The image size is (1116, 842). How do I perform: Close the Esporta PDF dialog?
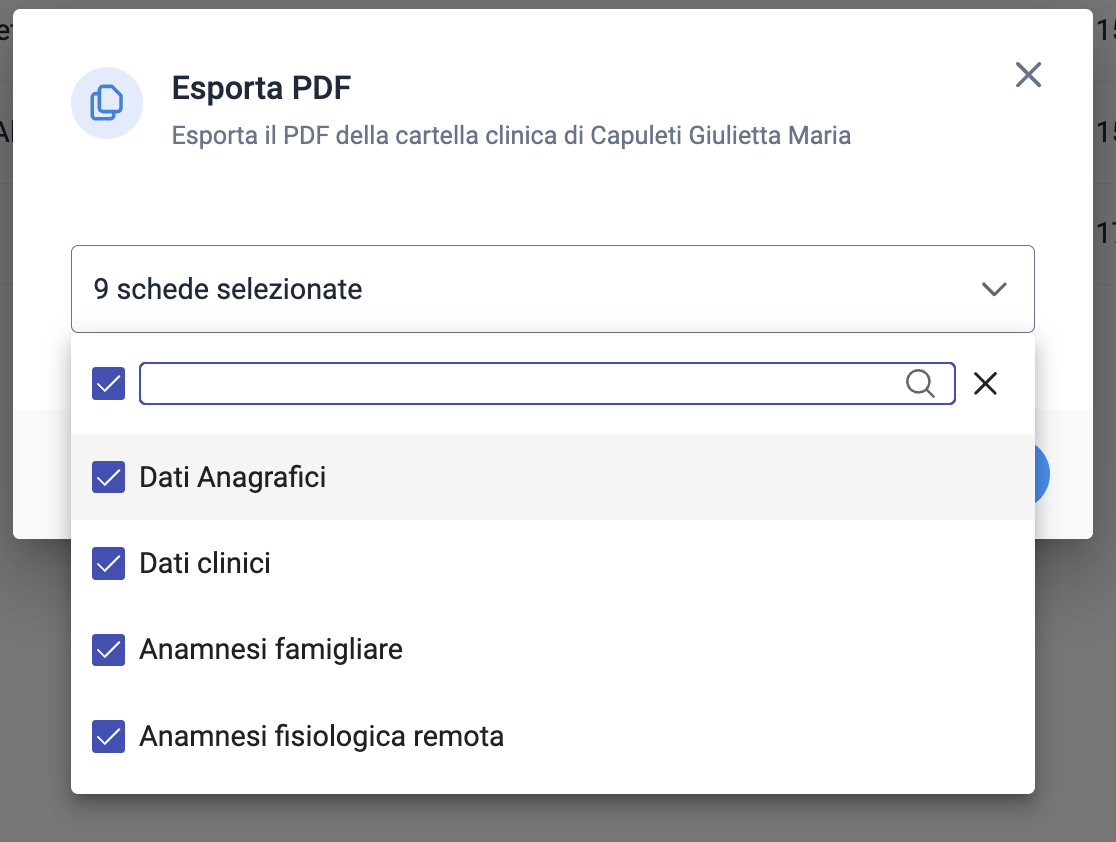(x=1028, y=75)
